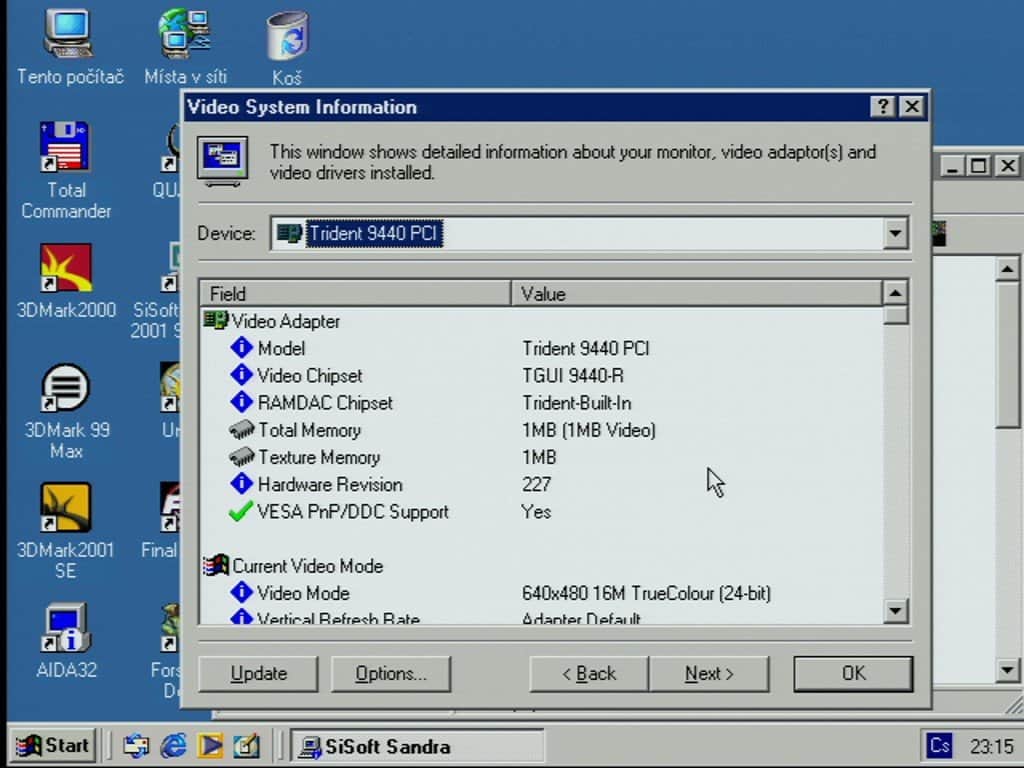Launch 3DMark2001 SE desktop shortcut
The width and height of the screenshot is (1024, 768).
[x=65, y=530]
